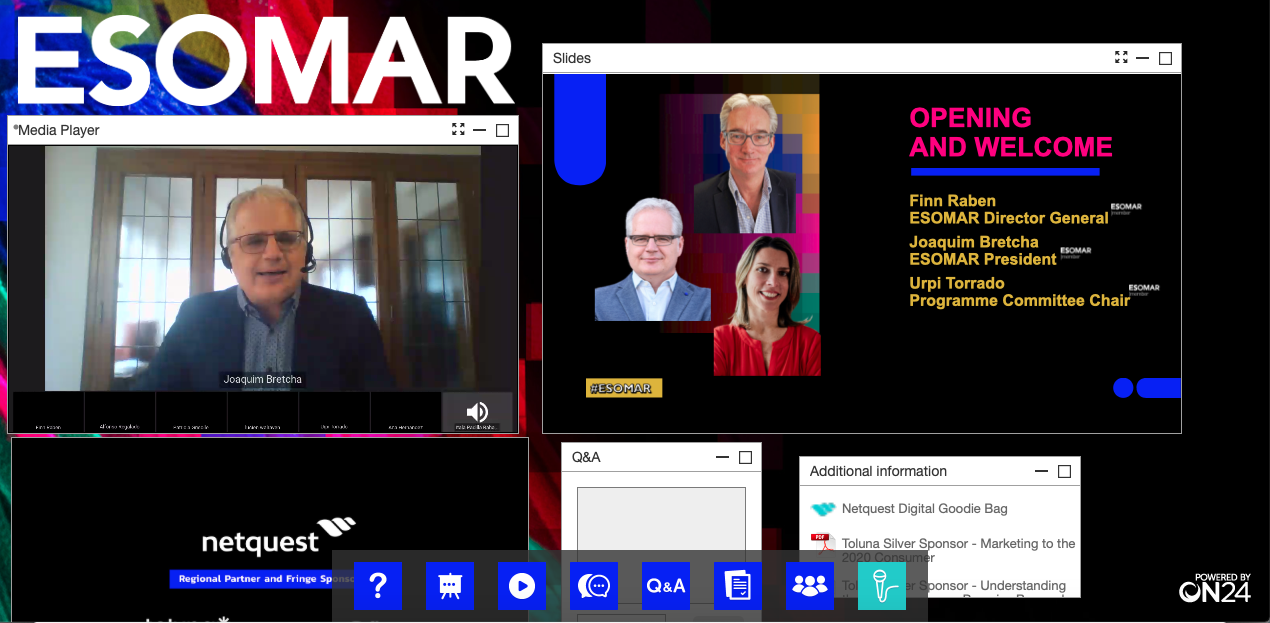Minimize the Slides window

(1143, 58)
